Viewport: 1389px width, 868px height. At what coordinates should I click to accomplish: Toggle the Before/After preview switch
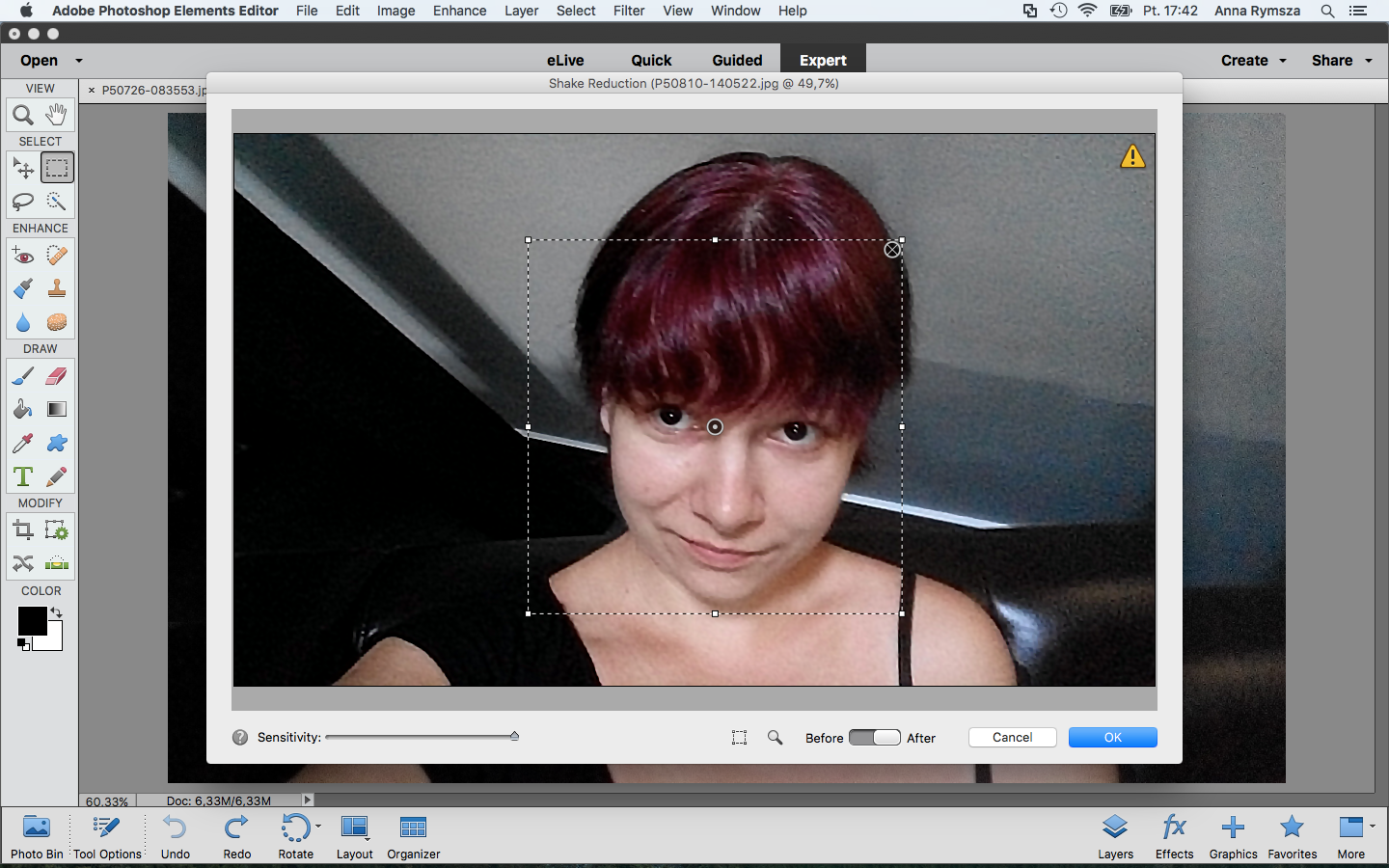click(x=875, y=738)
